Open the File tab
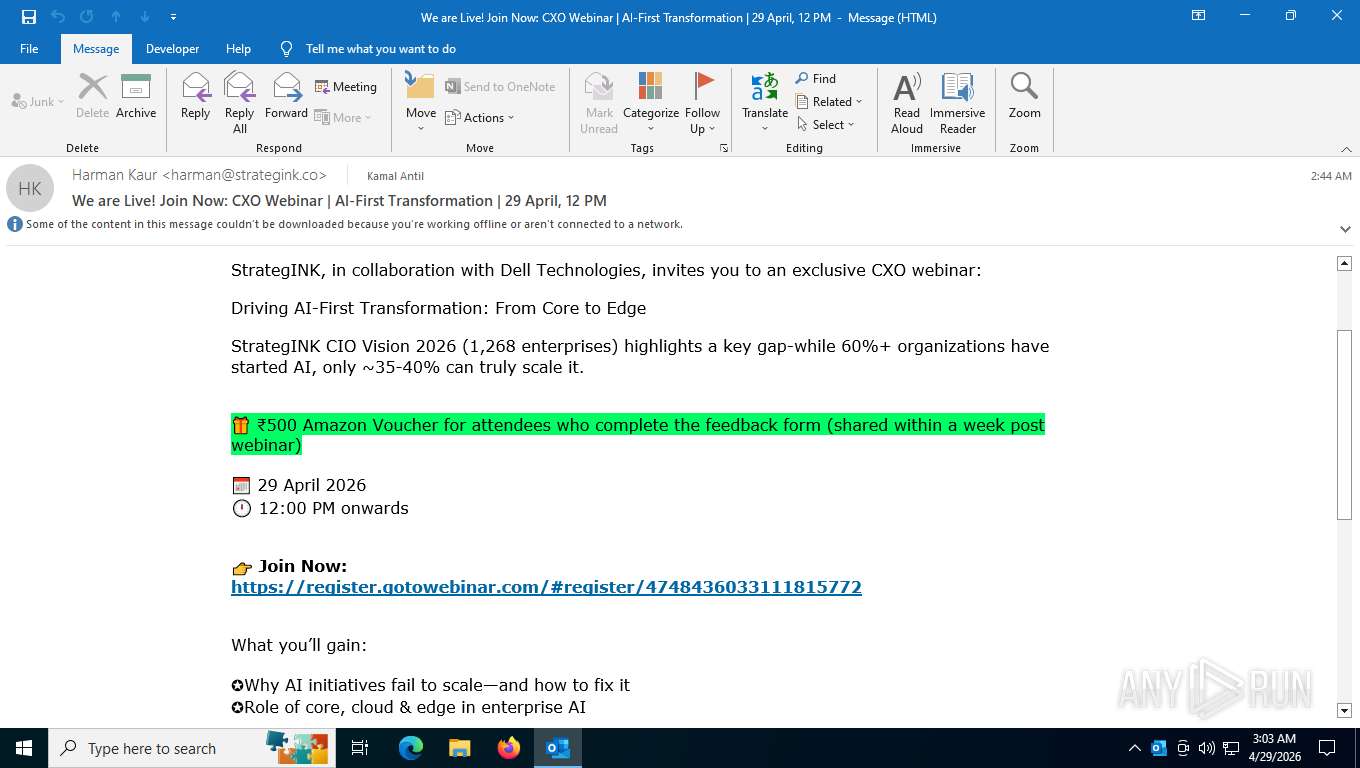The width and height of the screenshot is (1360, 768). pyautogui.click(x=29, y=48)
